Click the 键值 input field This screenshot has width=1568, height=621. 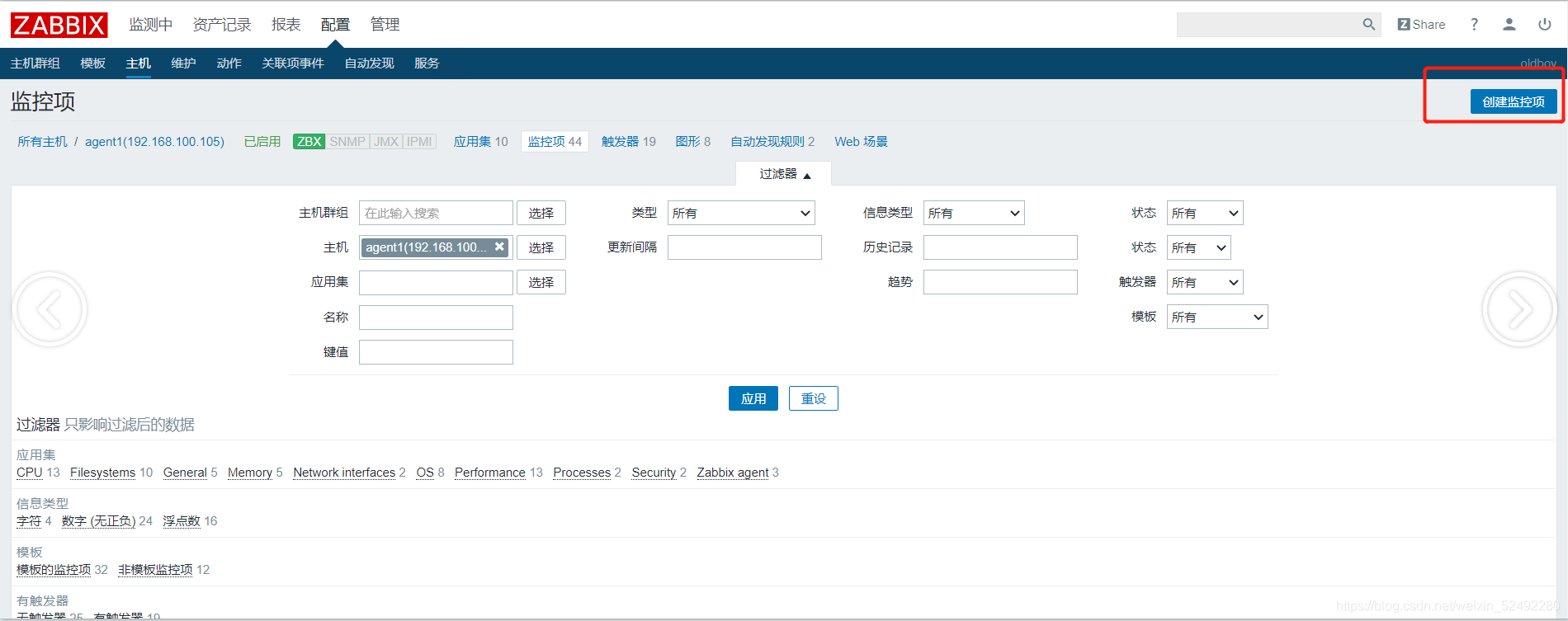(436, 352)
